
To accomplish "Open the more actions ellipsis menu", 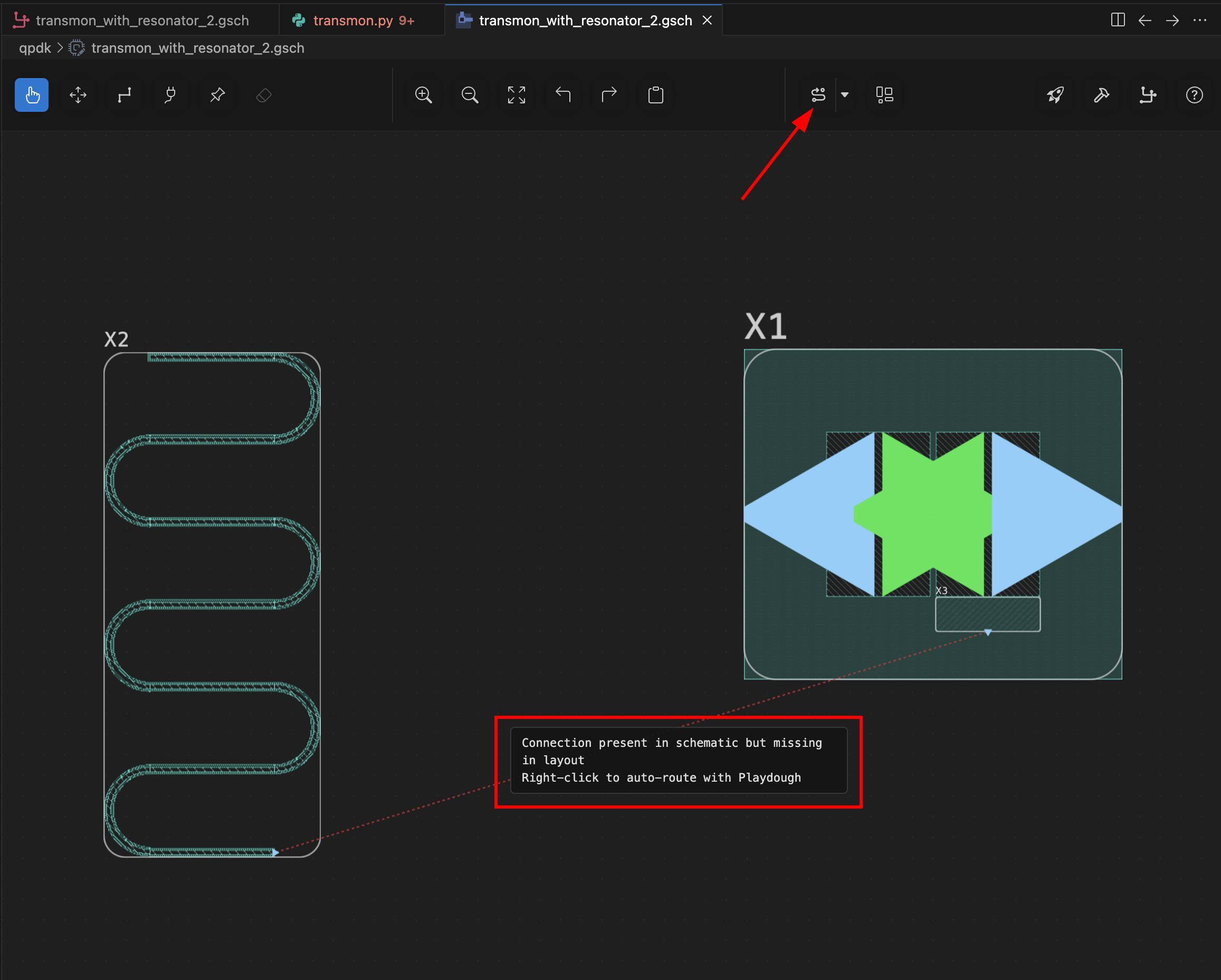I will (x=1199, y=21).
